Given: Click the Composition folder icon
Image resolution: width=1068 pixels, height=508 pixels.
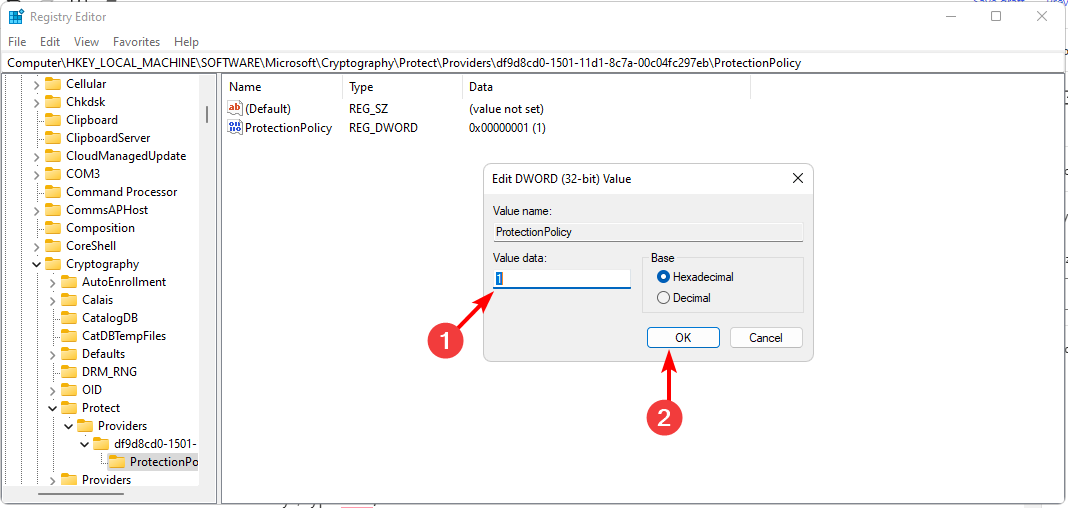Looking at the screenshot, I should 53,227.
